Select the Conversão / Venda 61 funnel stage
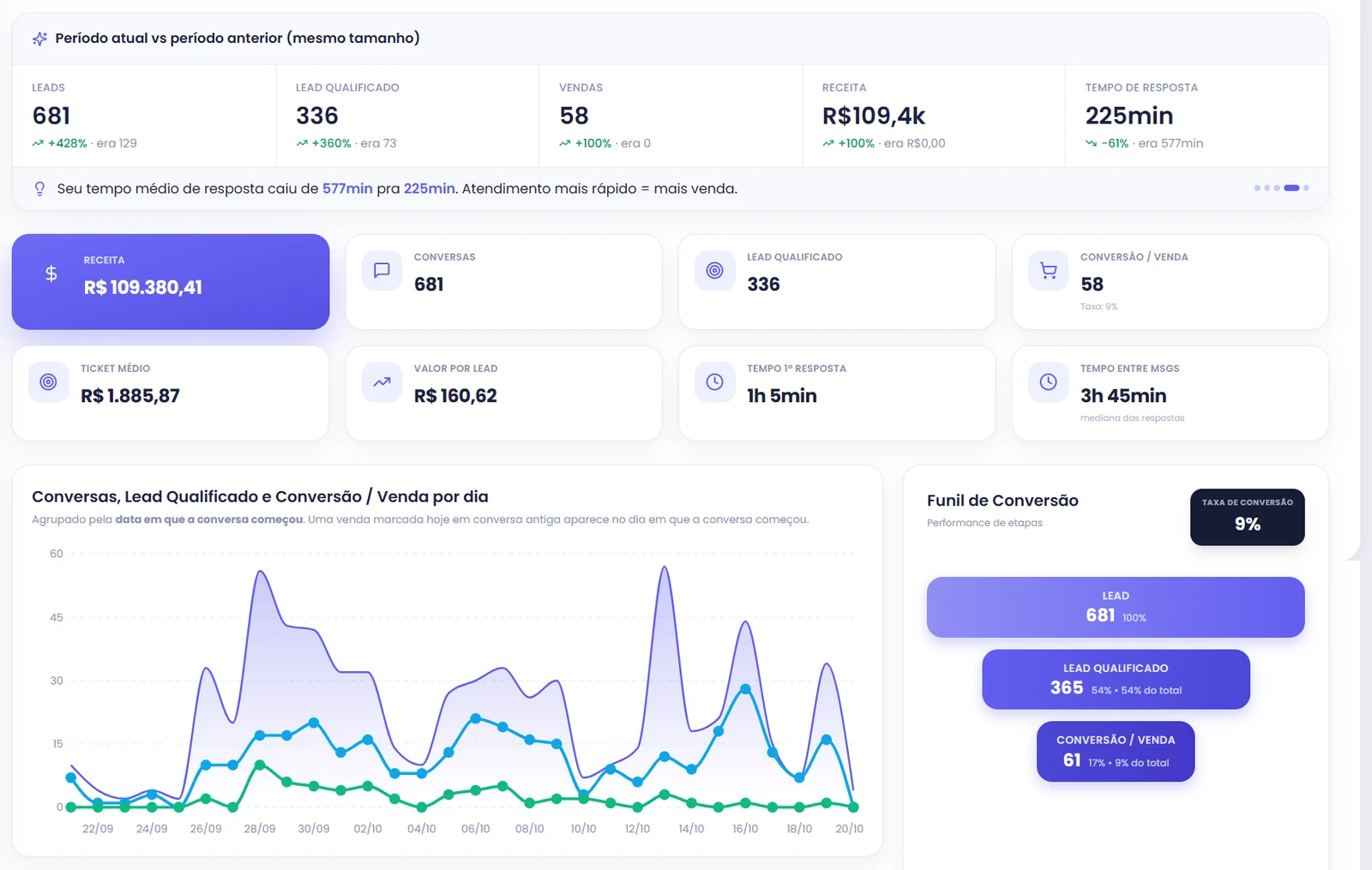Image resolution: width=1372 pixels, height=870 pixels. (x=1116, y=752)
